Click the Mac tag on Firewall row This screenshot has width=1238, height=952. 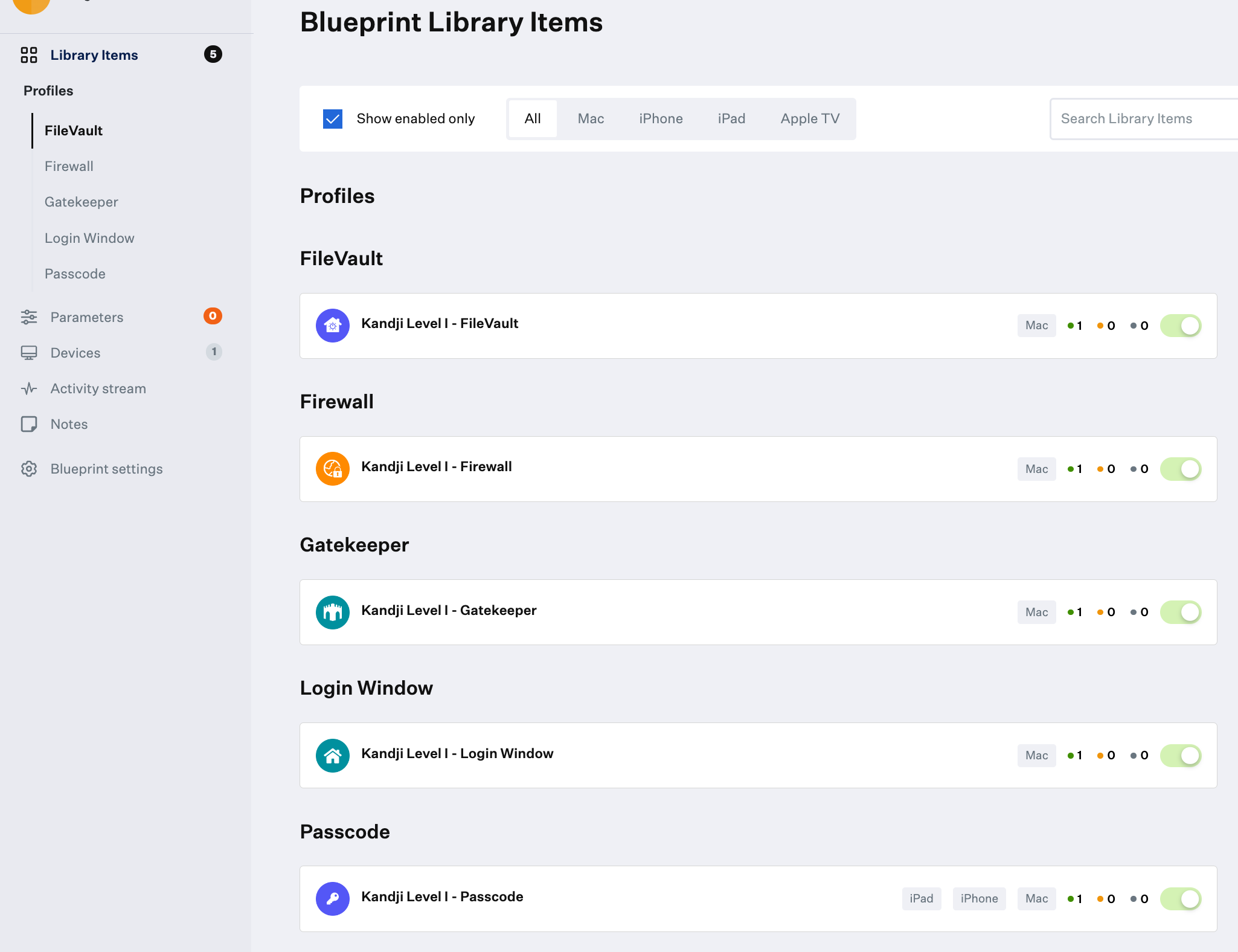tap(1036, 469)
